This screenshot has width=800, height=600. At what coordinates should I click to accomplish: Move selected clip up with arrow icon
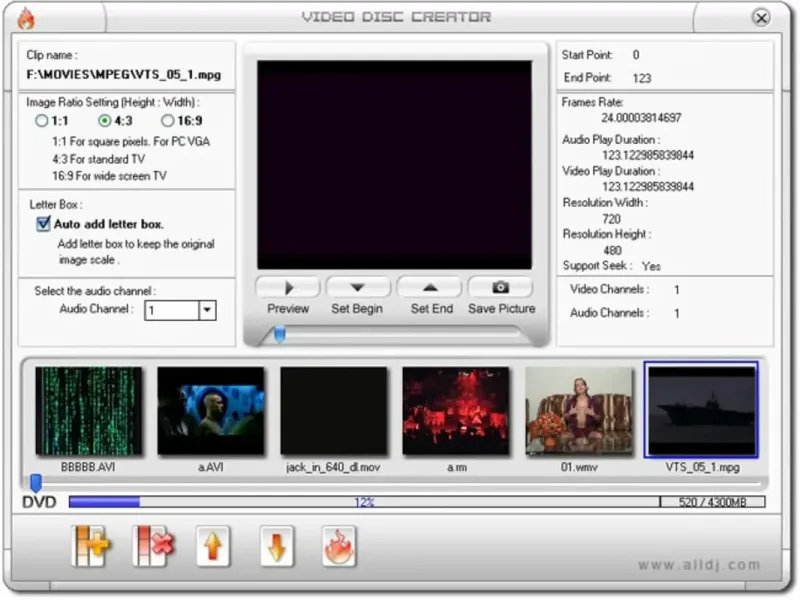coord(213,547)
